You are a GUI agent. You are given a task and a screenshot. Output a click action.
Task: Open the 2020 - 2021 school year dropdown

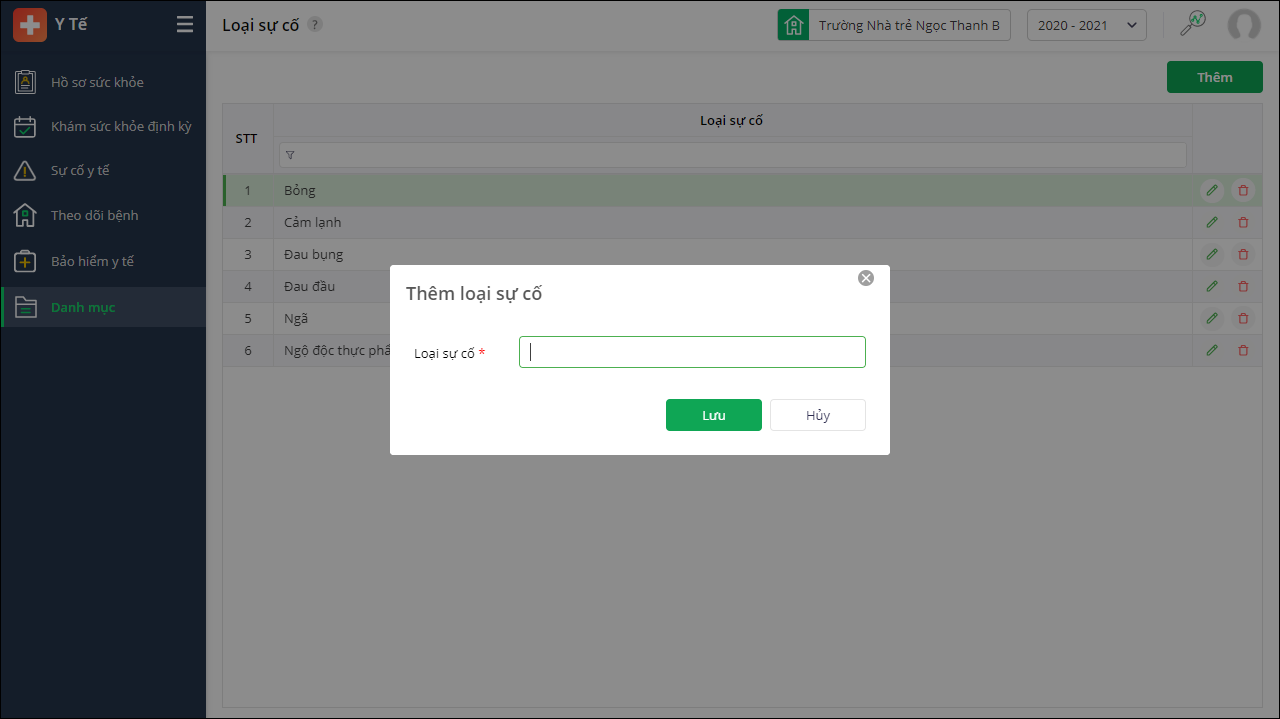pyautogui.click(x=1086, y=25)
